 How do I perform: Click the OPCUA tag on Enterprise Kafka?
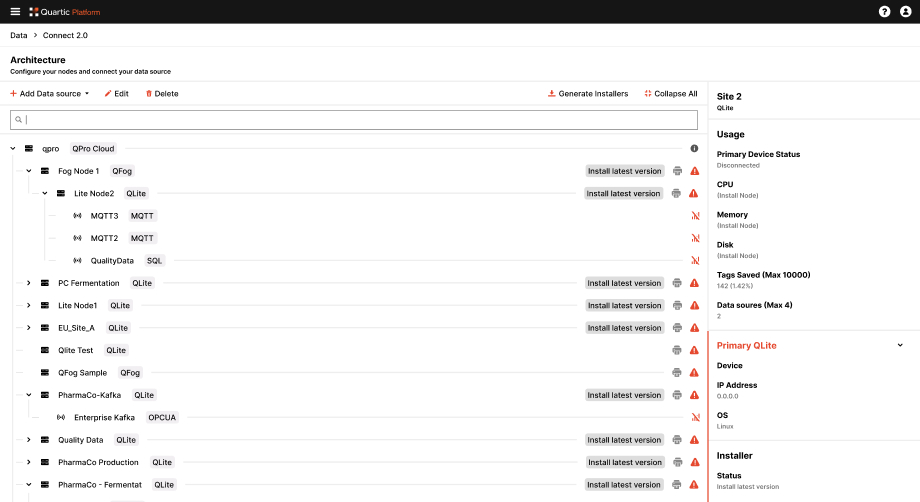(162, 418)
